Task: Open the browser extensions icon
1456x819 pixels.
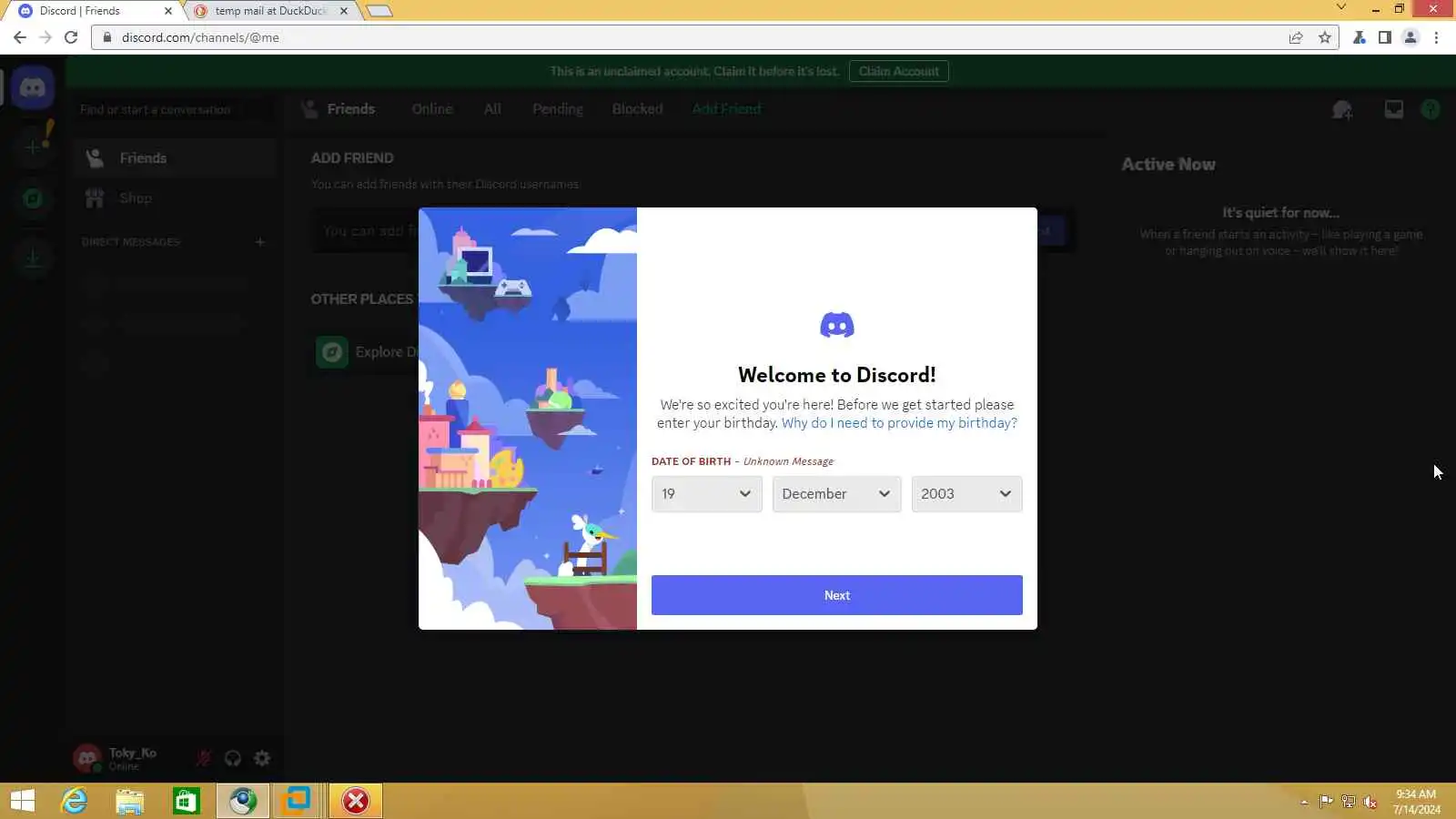Action: coord(1359,37)
